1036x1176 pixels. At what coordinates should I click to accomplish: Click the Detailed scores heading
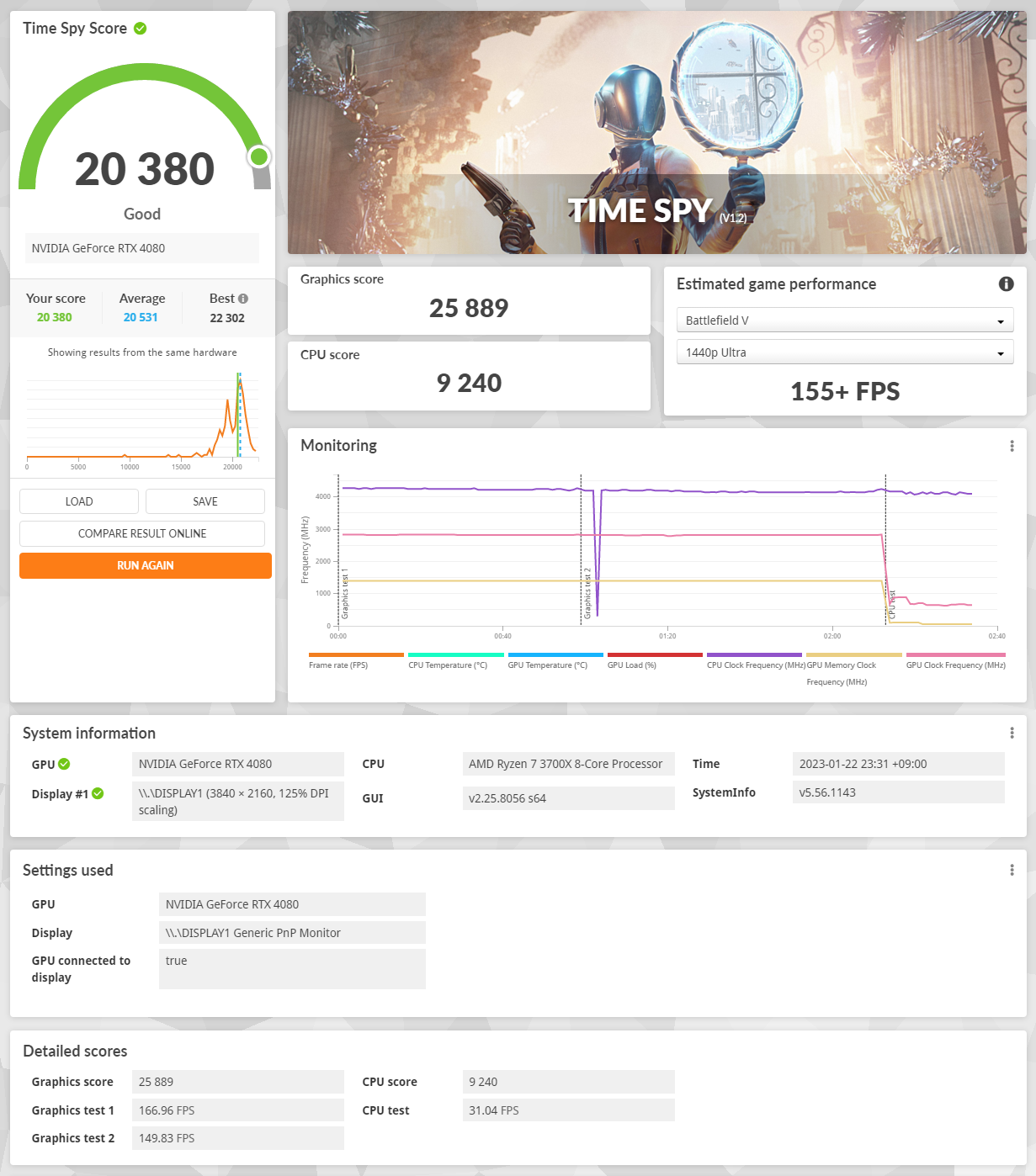(x=75, y=1051)
